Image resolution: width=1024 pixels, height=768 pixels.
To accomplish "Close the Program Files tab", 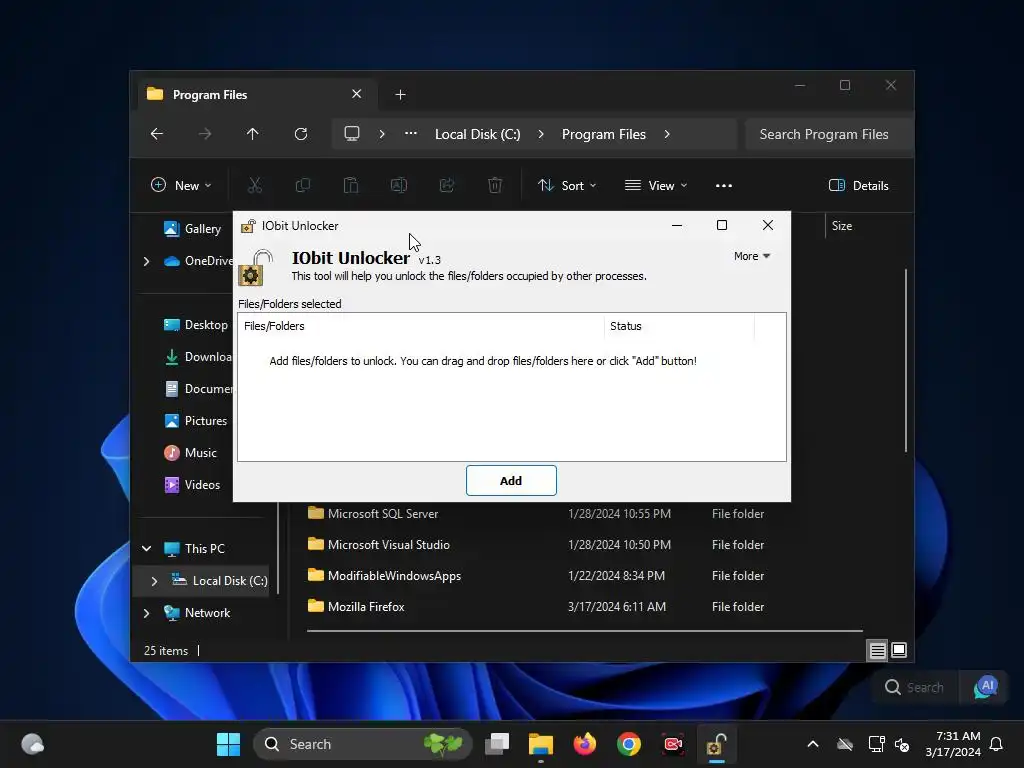I will (x=357, y=94).
